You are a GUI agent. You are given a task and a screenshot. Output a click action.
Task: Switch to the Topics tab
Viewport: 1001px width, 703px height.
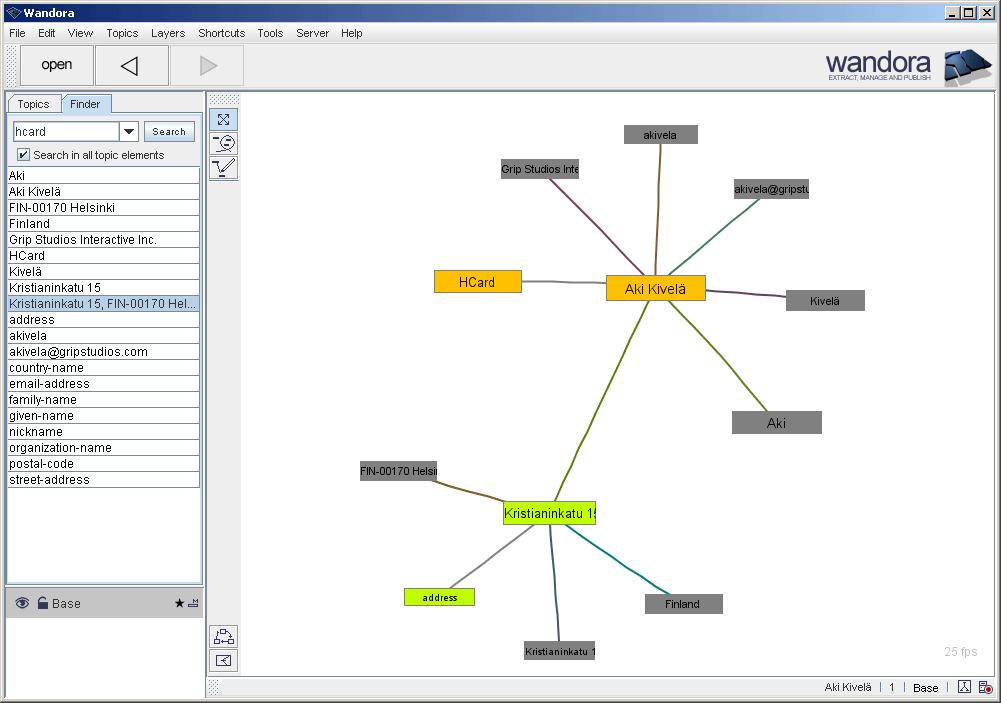coord(34,103)
